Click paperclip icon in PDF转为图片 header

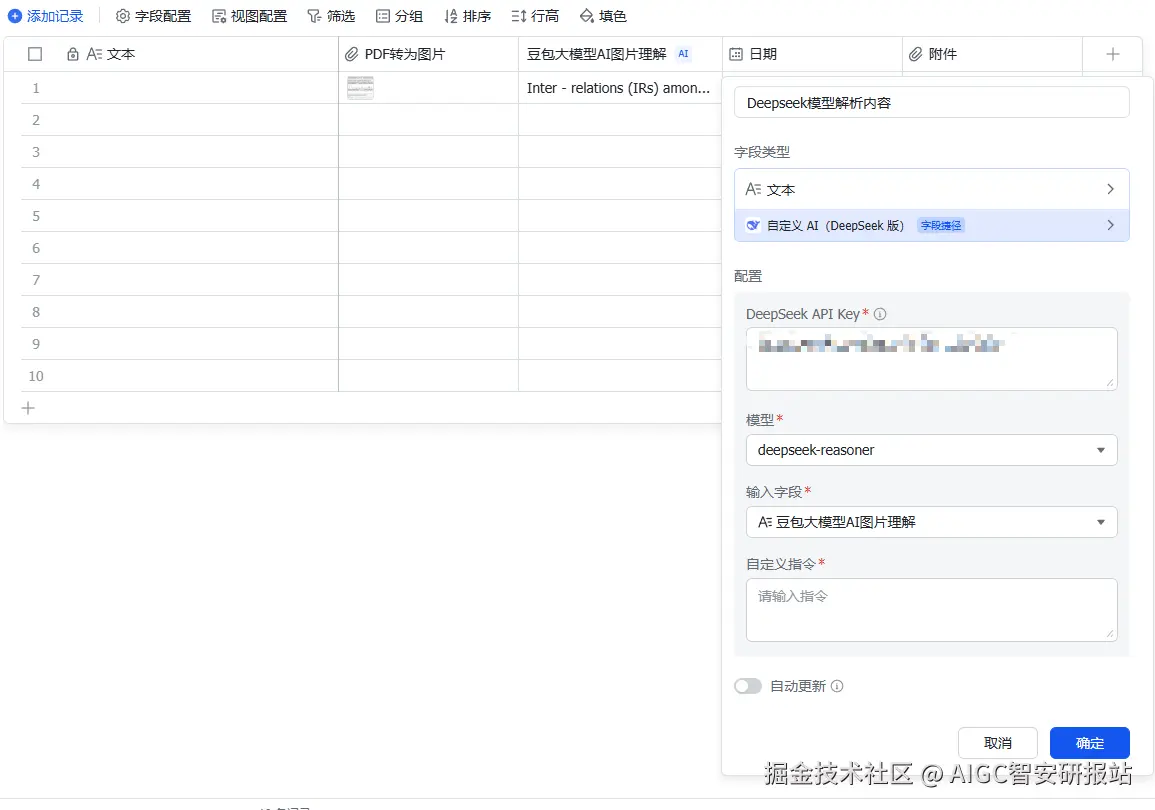click(x=352, y=54)
